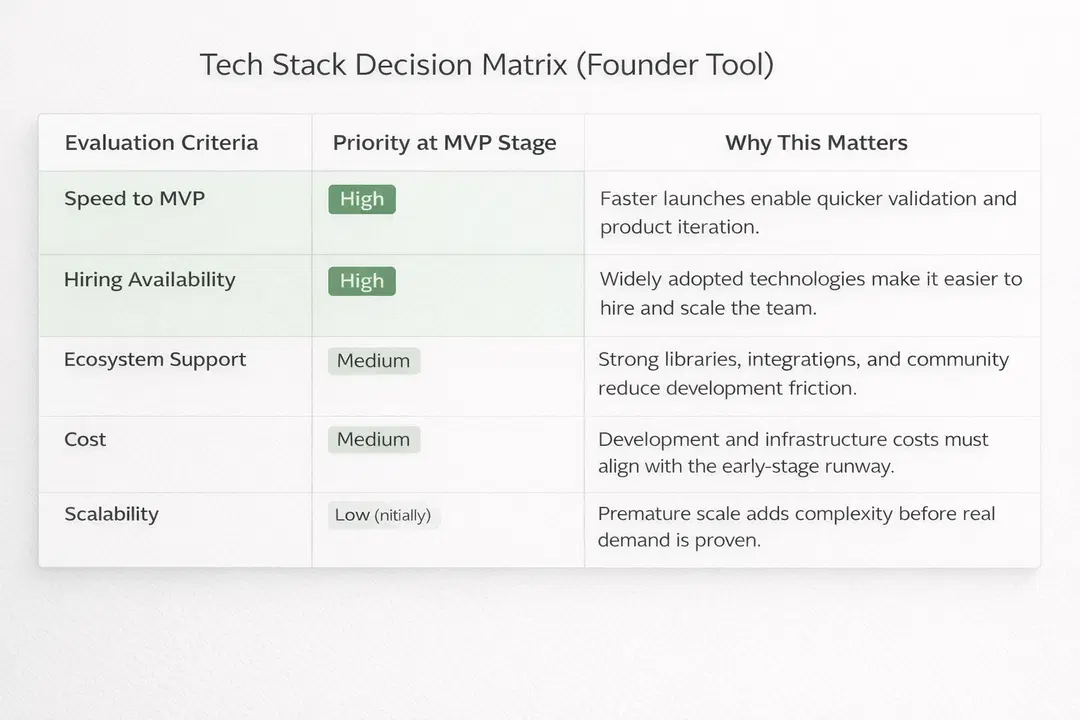Click the faster launches explanation text
This screenshot has height=720, width=1080.
click(x=808, y=212)
